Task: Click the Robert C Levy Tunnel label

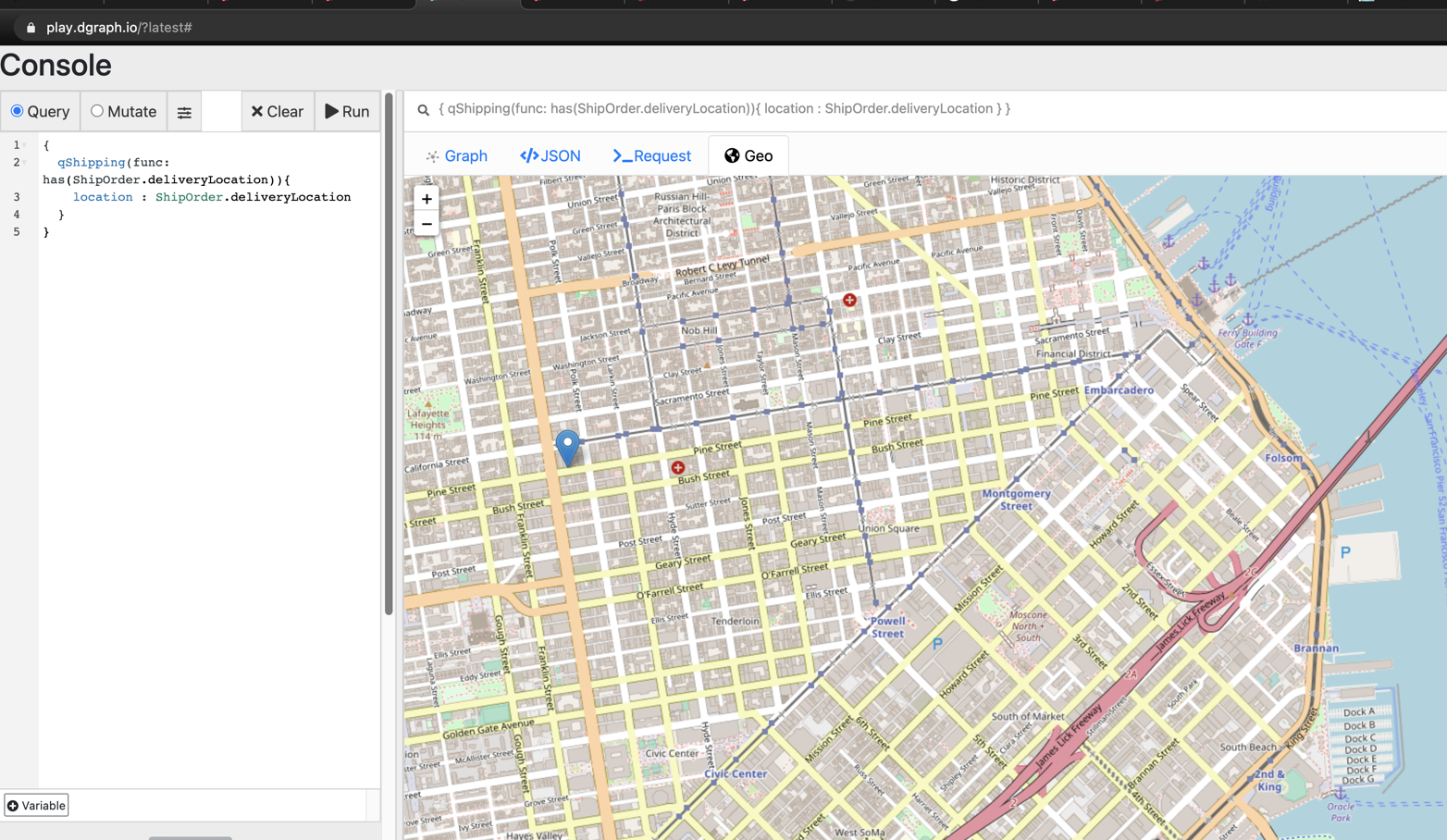Action: pos(722,266)
